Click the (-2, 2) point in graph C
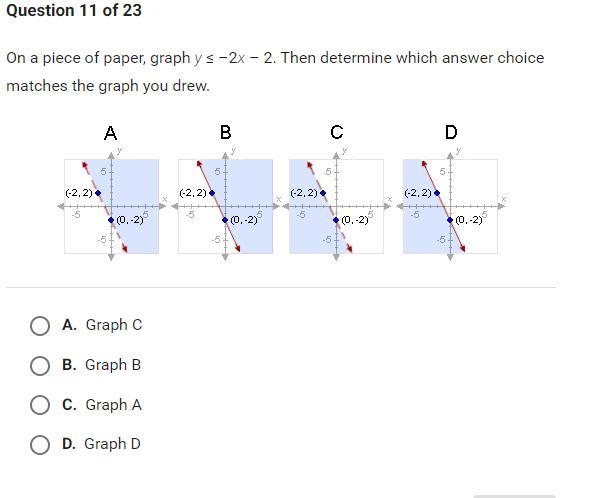Image resolution: width=598 pixels, height=498 pixels. (323, 193)
